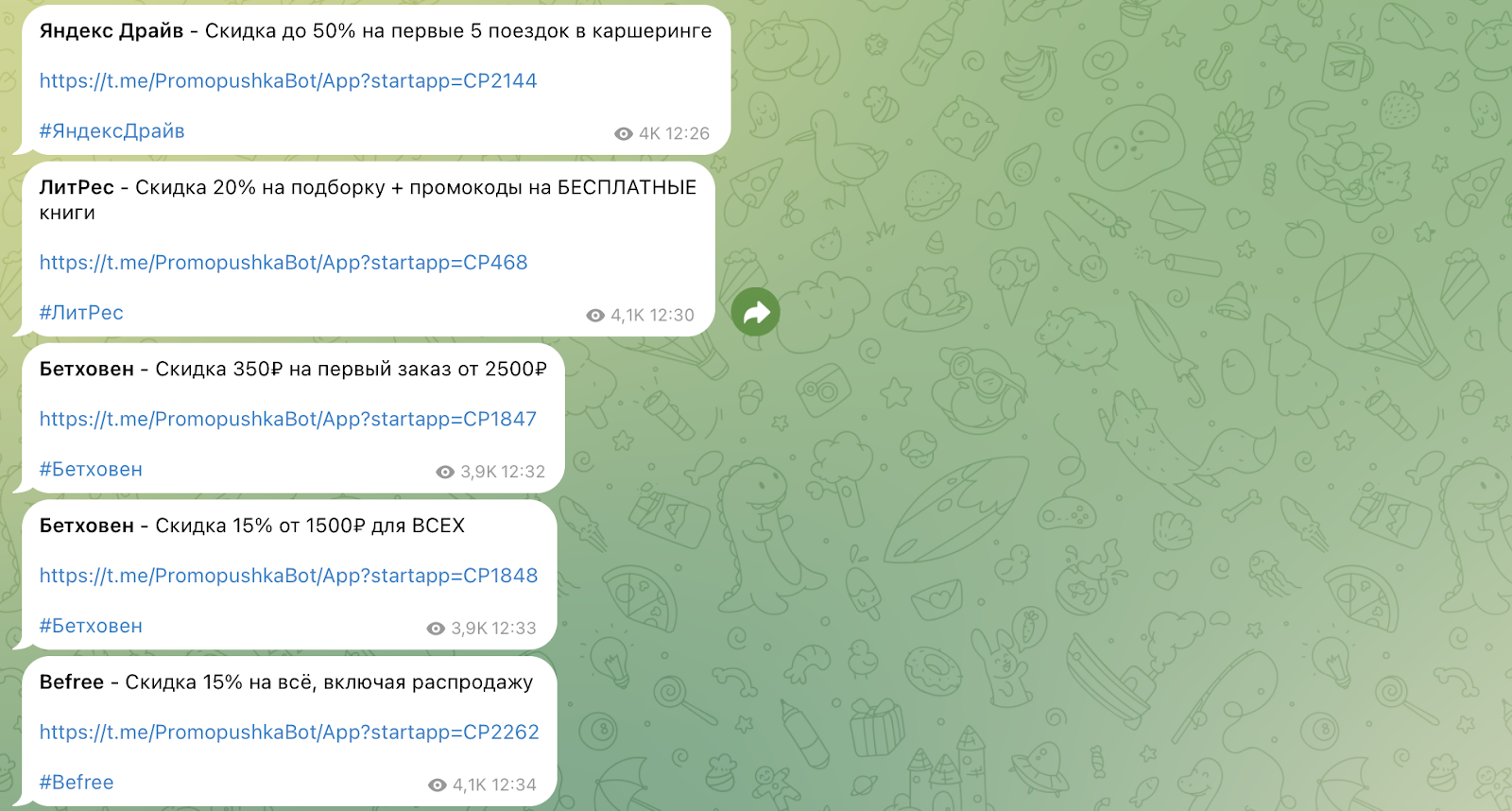The image size is (1512, 811).
Task: Click the 12:30 timestamp on ЛитРес message
Action: [x=672, y=316]
